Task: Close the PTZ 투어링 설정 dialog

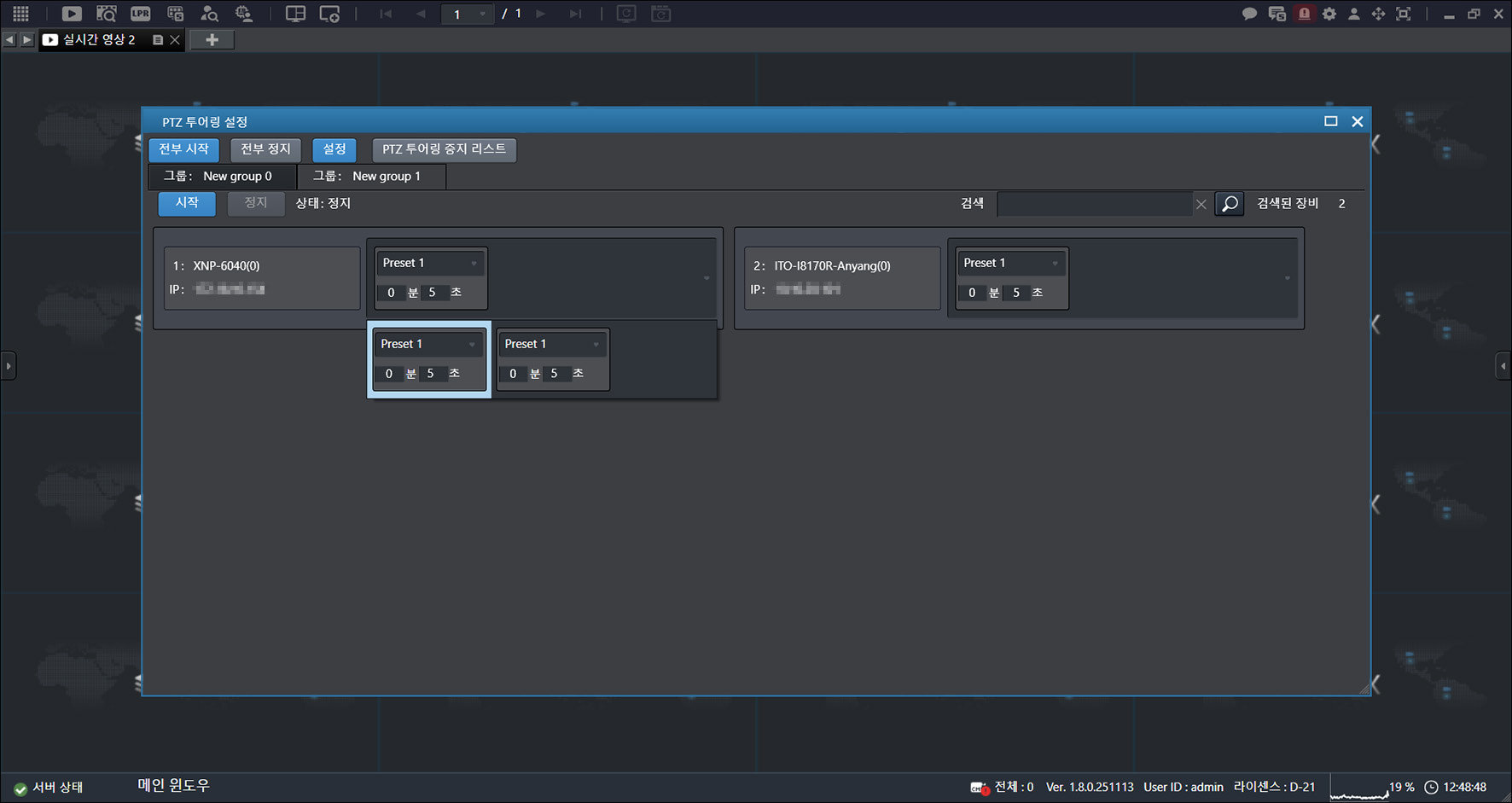Action: click(1358, 121)
